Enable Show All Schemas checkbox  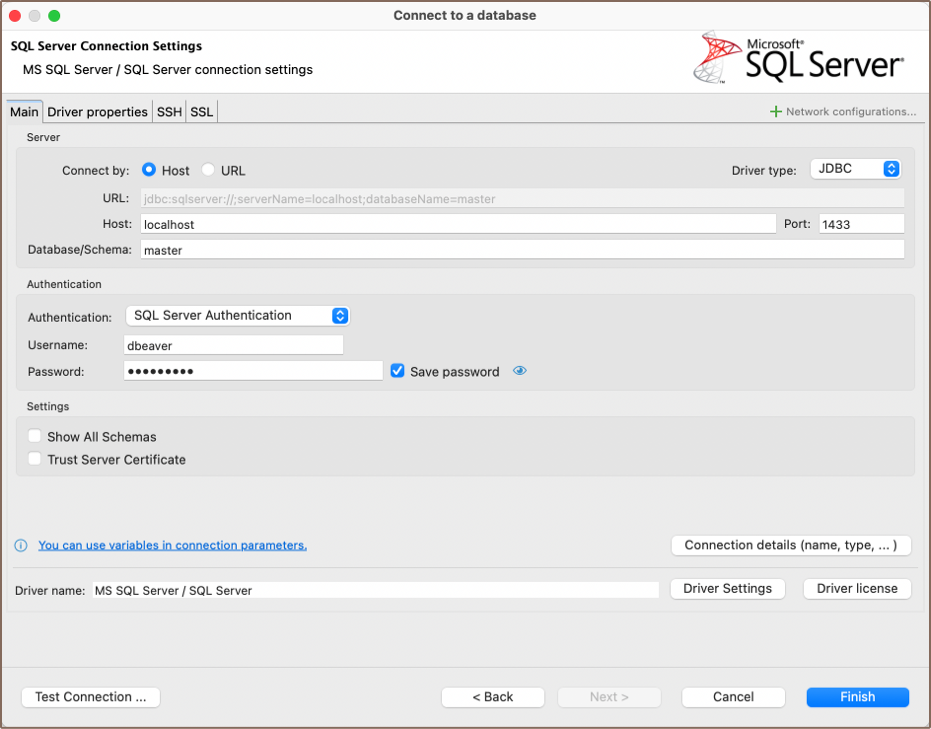click(x=35, y=437)
